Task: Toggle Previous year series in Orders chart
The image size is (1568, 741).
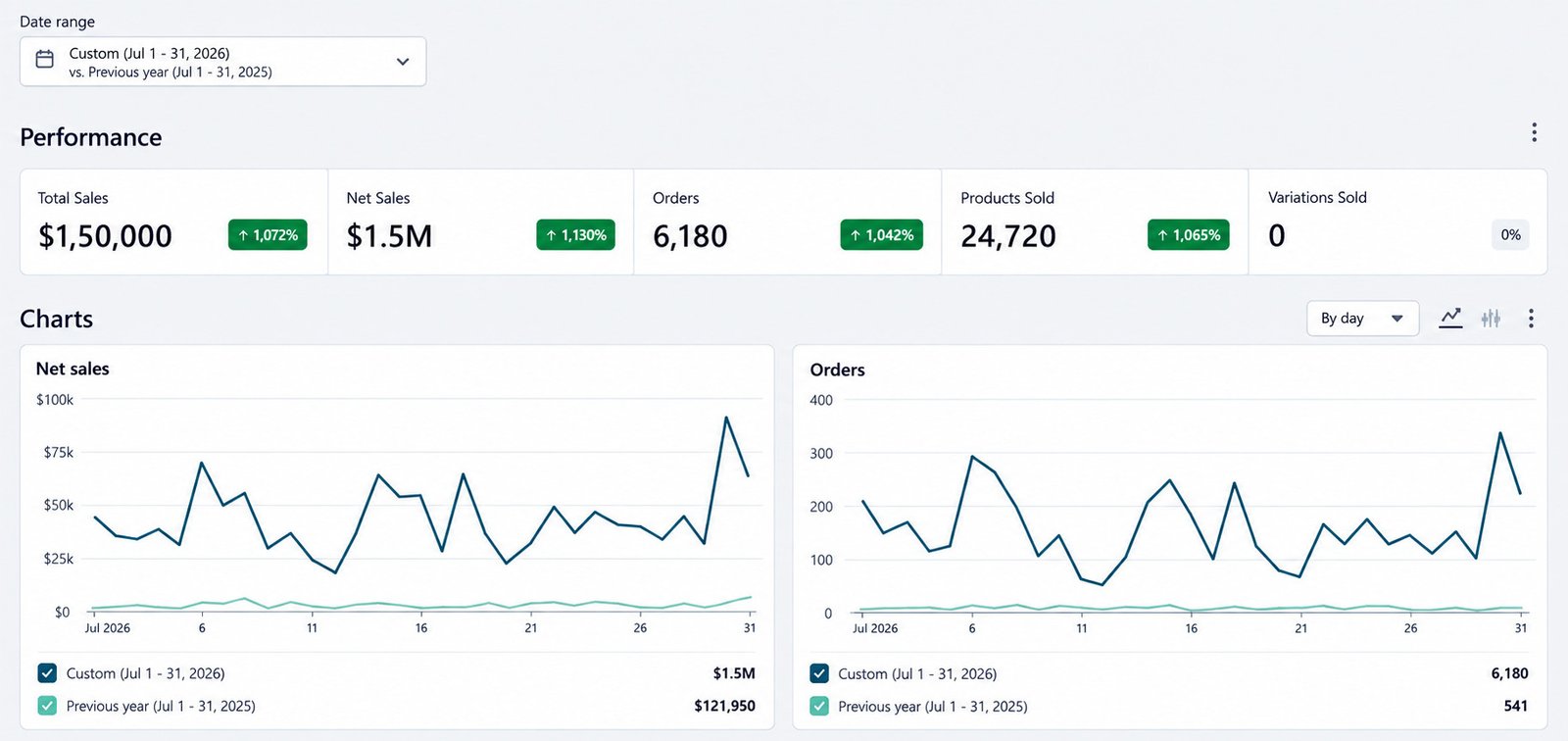Action: 819,706
